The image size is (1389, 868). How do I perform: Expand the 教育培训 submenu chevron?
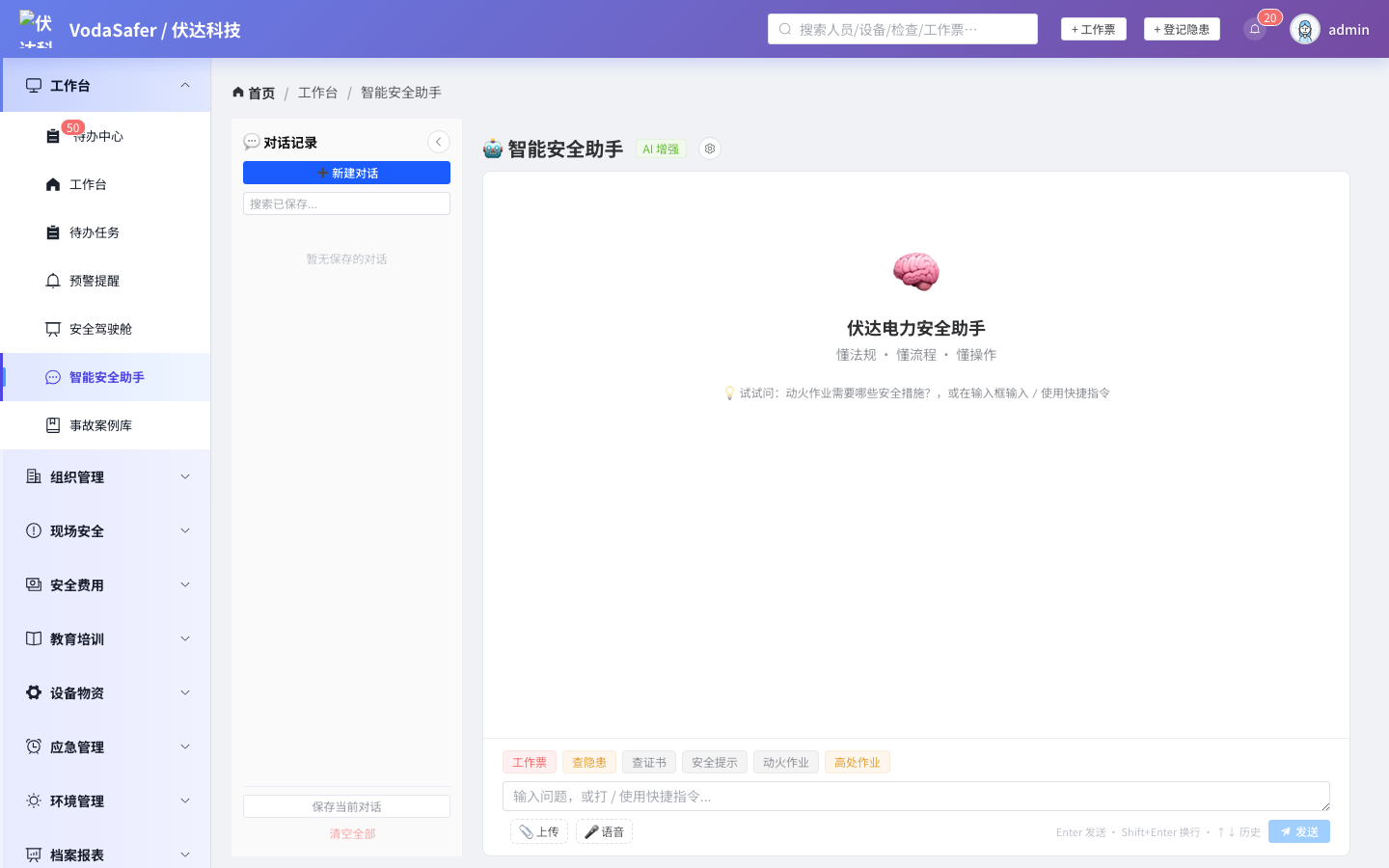pyautogui.click(x=185, y=638)
